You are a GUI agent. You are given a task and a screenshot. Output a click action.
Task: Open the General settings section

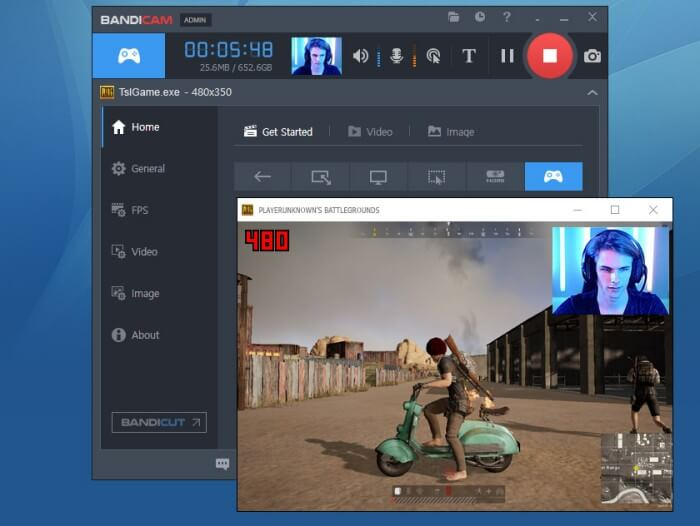[159, 169]
